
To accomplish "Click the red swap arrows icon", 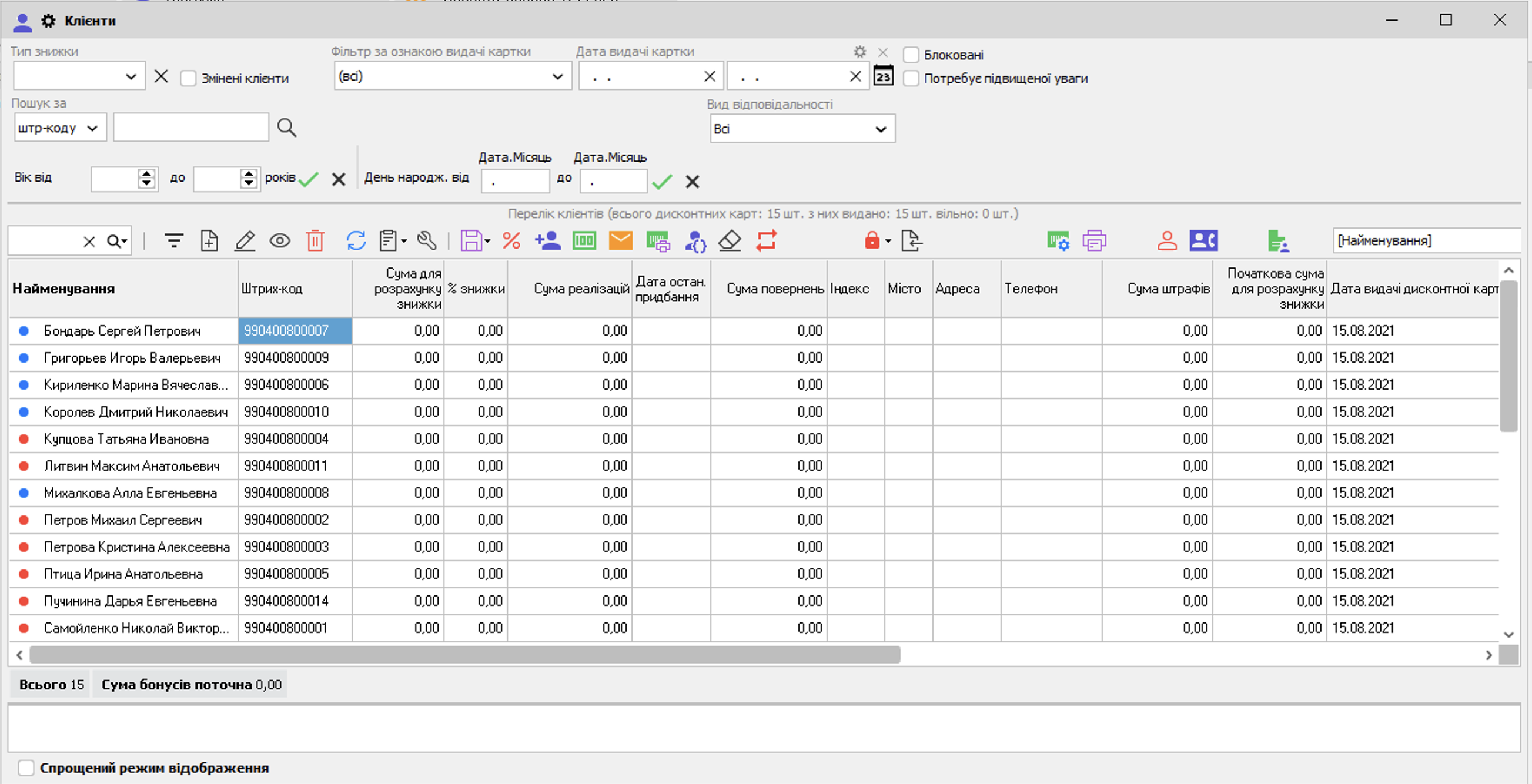I will point(767,241).
